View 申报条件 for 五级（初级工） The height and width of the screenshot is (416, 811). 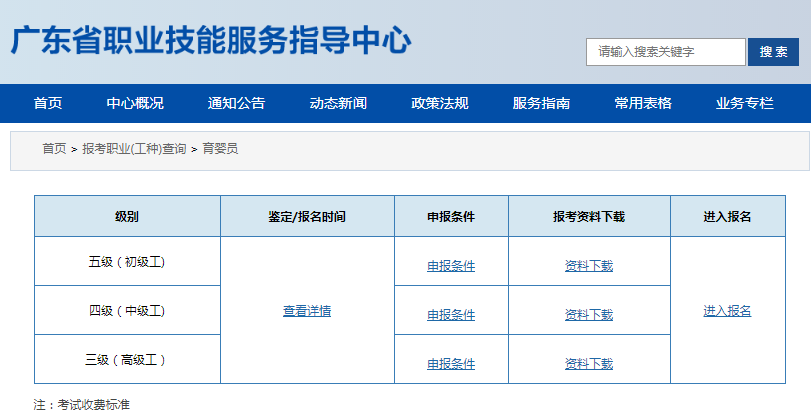pyautogui.click(x=451, y=266)
